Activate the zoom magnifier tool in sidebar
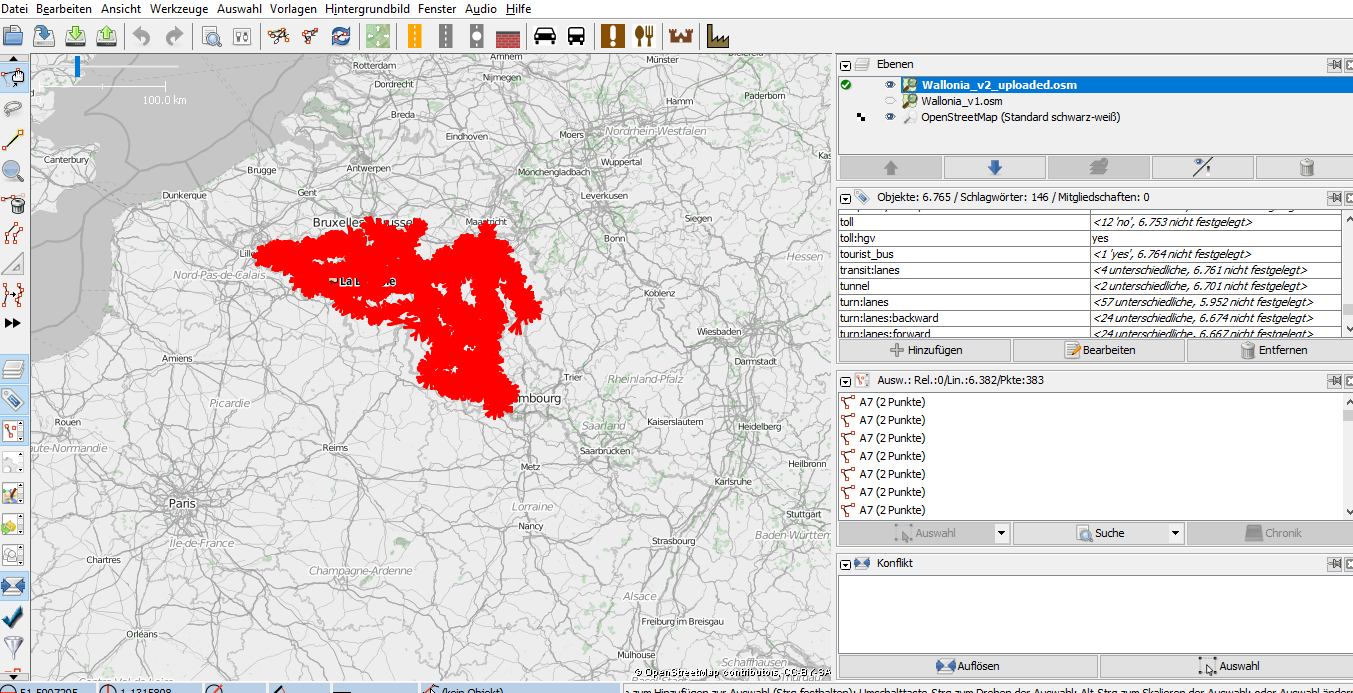This screenshot has width=1353, height=693. [x=14, y=171]
